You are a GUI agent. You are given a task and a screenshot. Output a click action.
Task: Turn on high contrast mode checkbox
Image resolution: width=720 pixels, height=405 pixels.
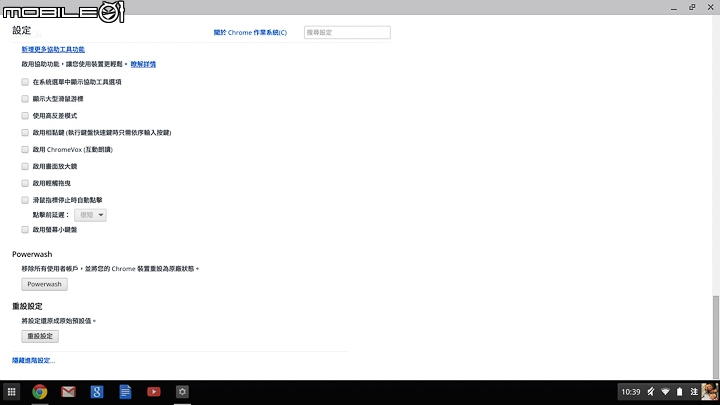tap(25, 116)
